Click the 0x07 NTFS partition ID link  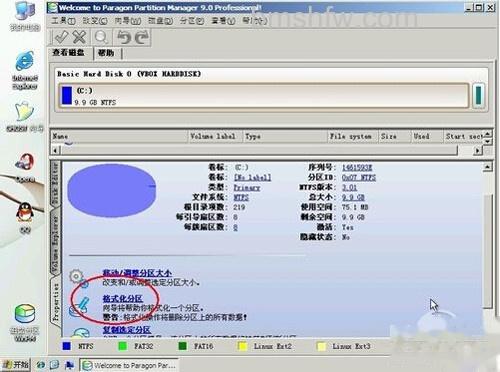click(359, 177)
